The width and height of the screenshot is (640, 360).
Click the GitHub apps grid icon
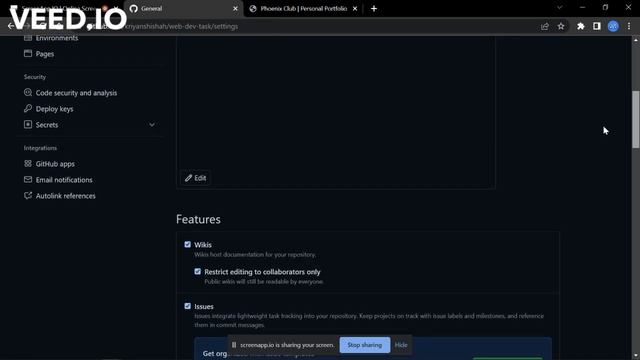pyautogui.click(x=28, y=164)
